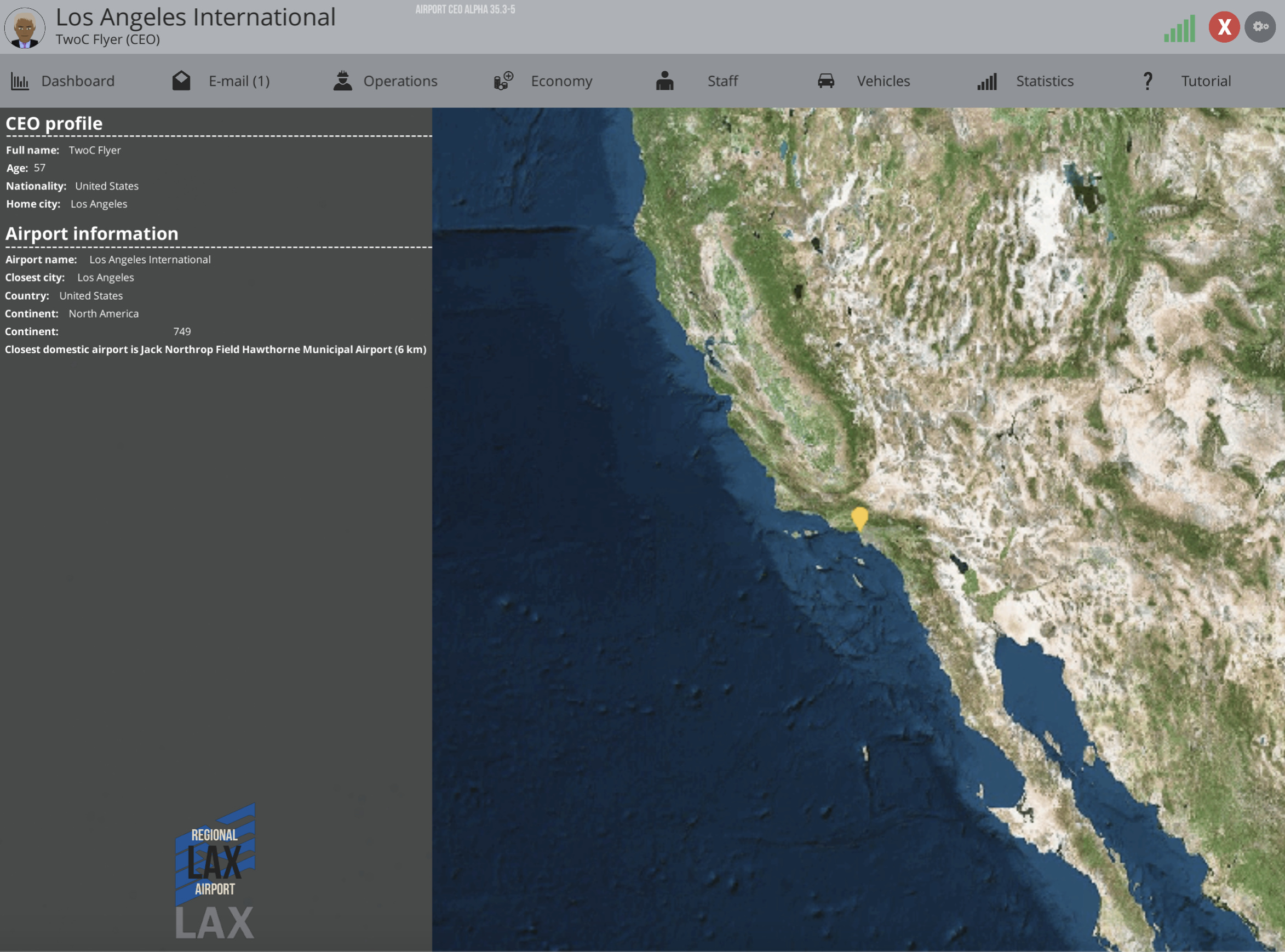This screenshot has width=1285, height=952.
Task: Open the Staff tab
Action: [722, 81]
